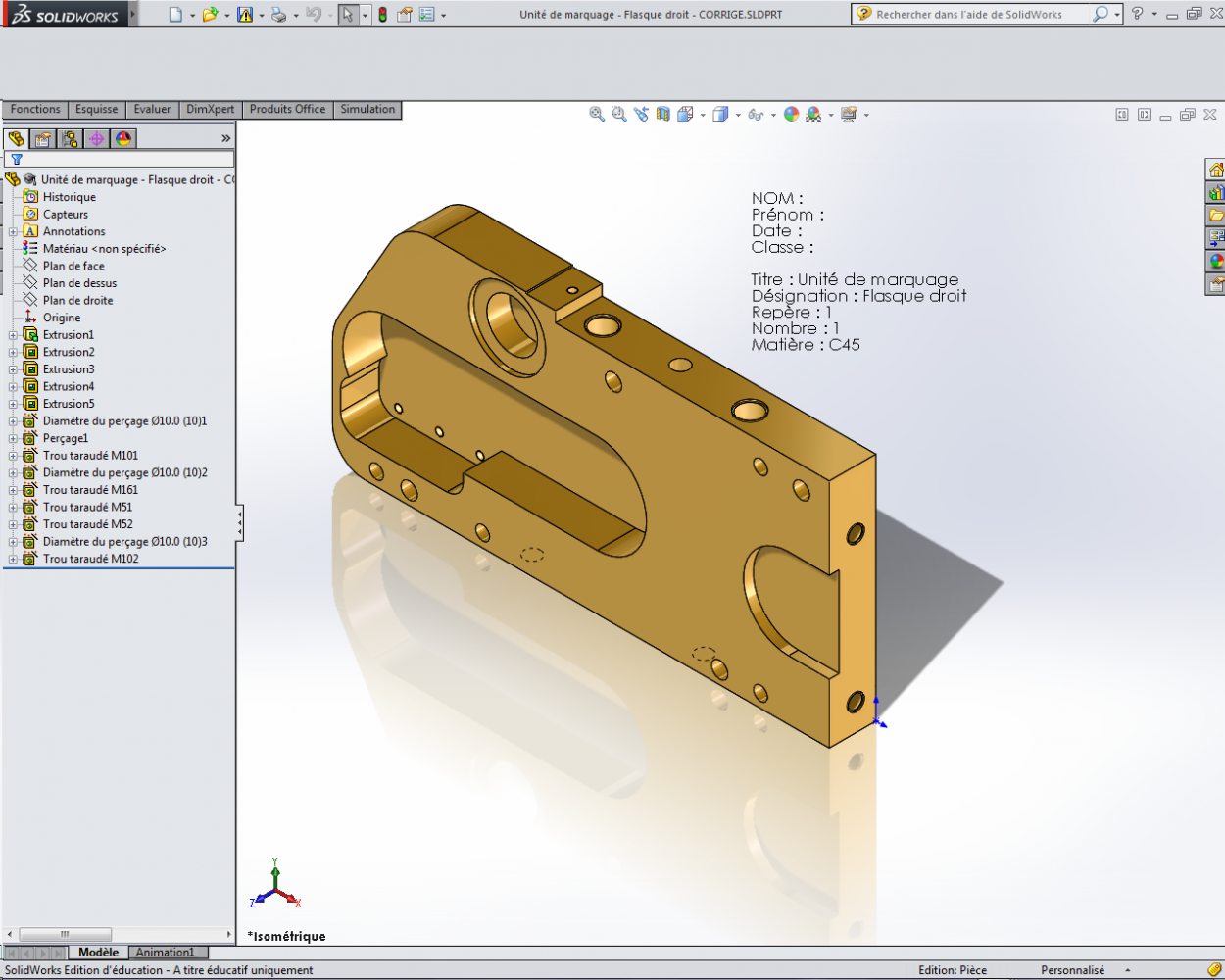Viewport: 1225px width, 980px height.
Task: Expand the Annotations folder in tree
Action: pos(13,232)
